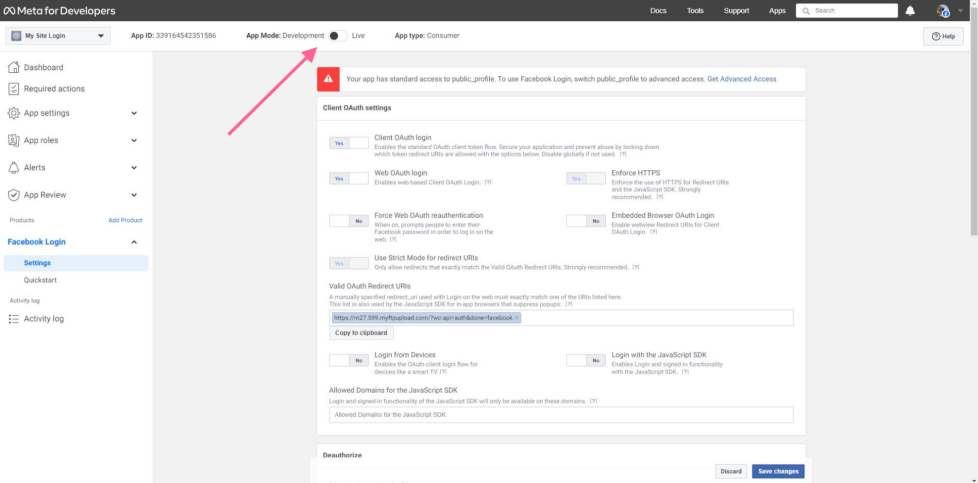The height and width of the screenshot is (483, 978).
Task: Click Save changes button
Action: pyautogui.click(x=778, y=471)
